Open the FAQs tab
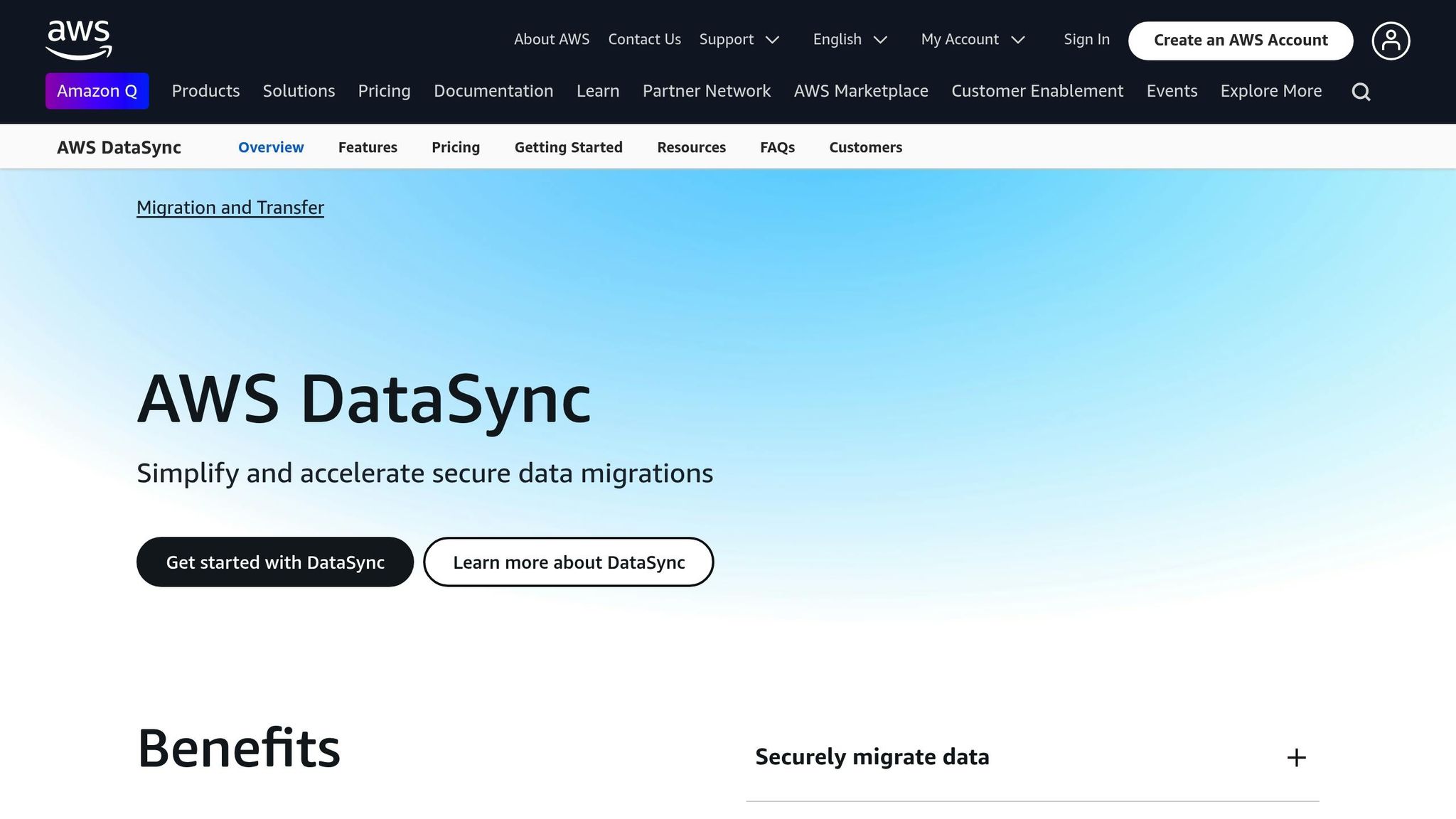The image size is (1456, 819). coord(777,147)
